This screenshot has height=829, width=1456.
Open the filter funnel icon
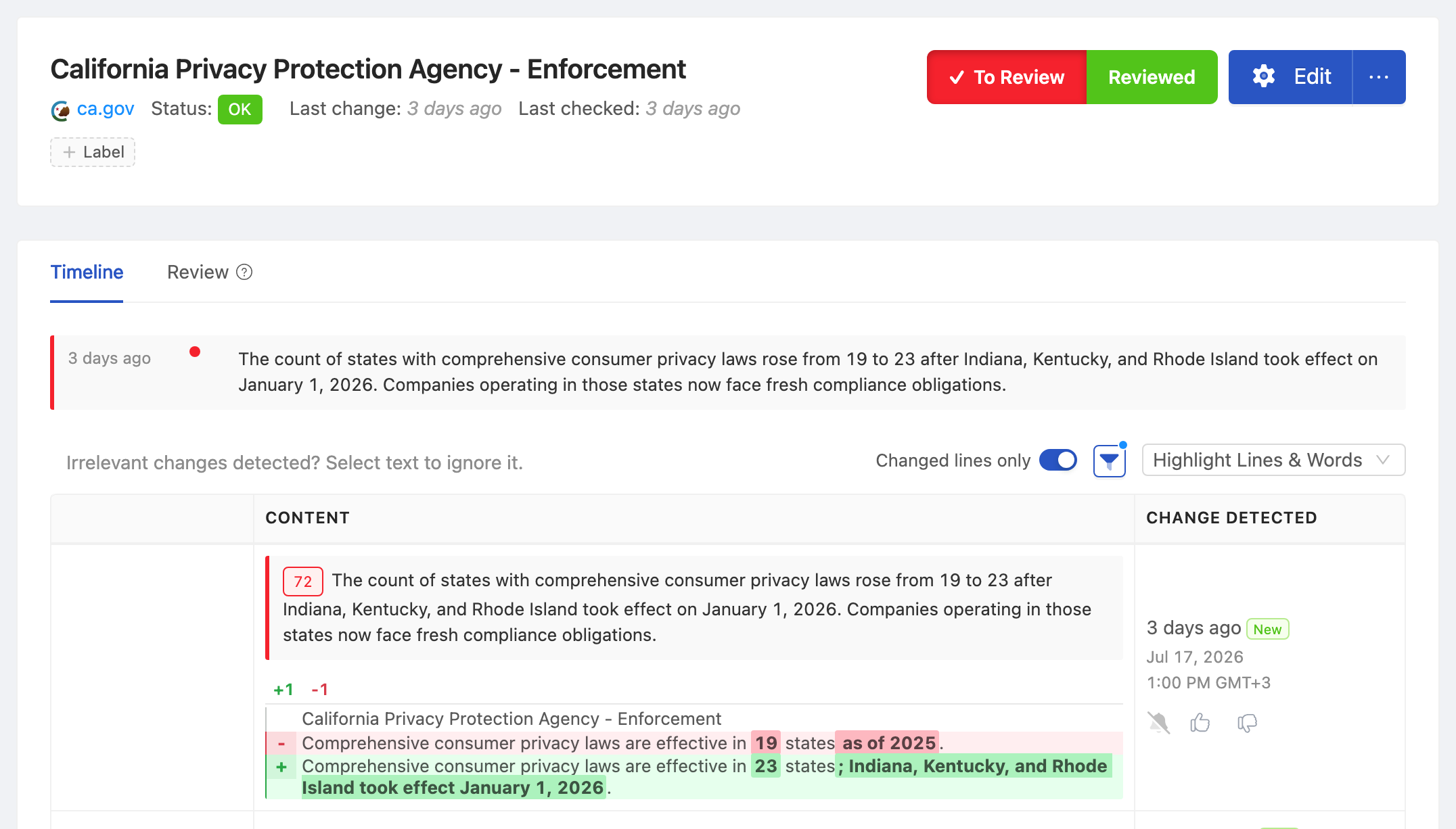tap(1110, 461)
